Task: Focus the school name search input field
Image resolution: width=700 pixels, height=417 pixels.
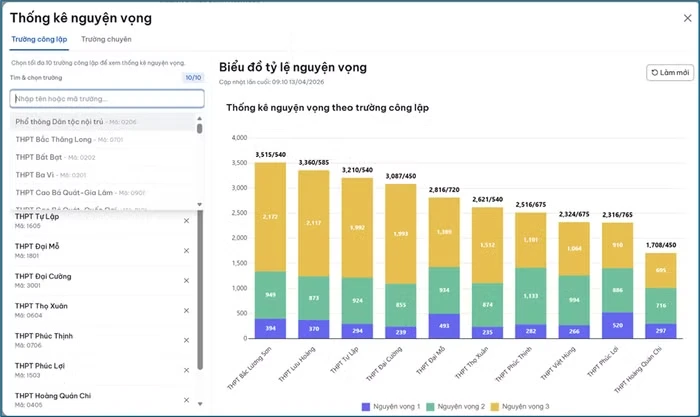Action: coord(106,98)
